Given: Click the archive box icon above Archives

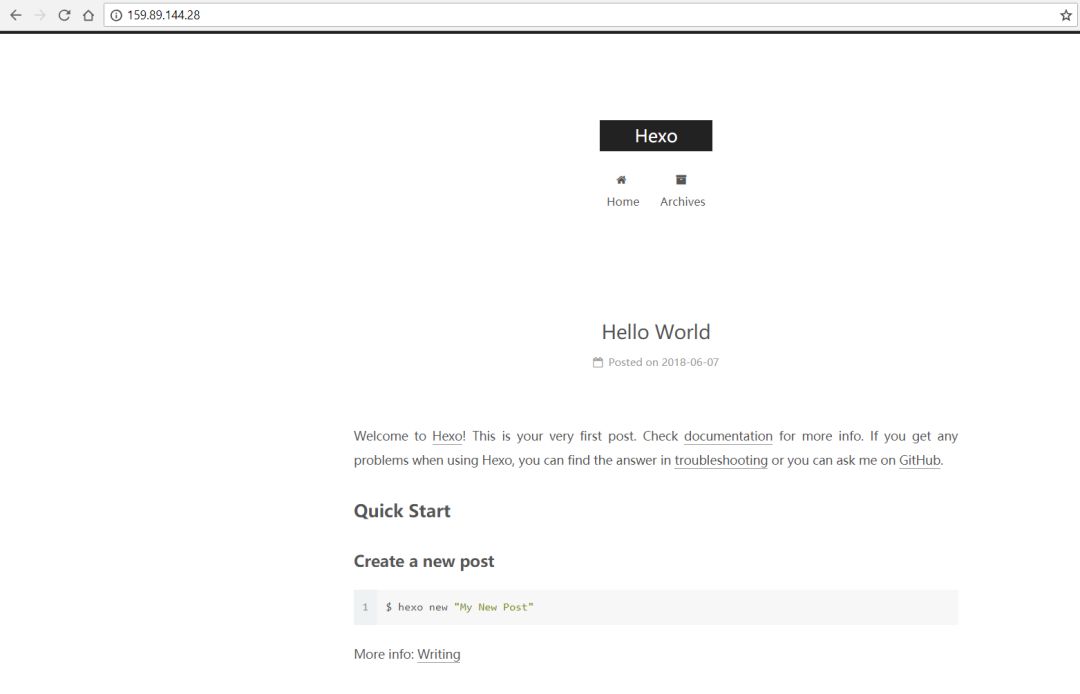Looking at the screenshot, I should pos(681,180).
